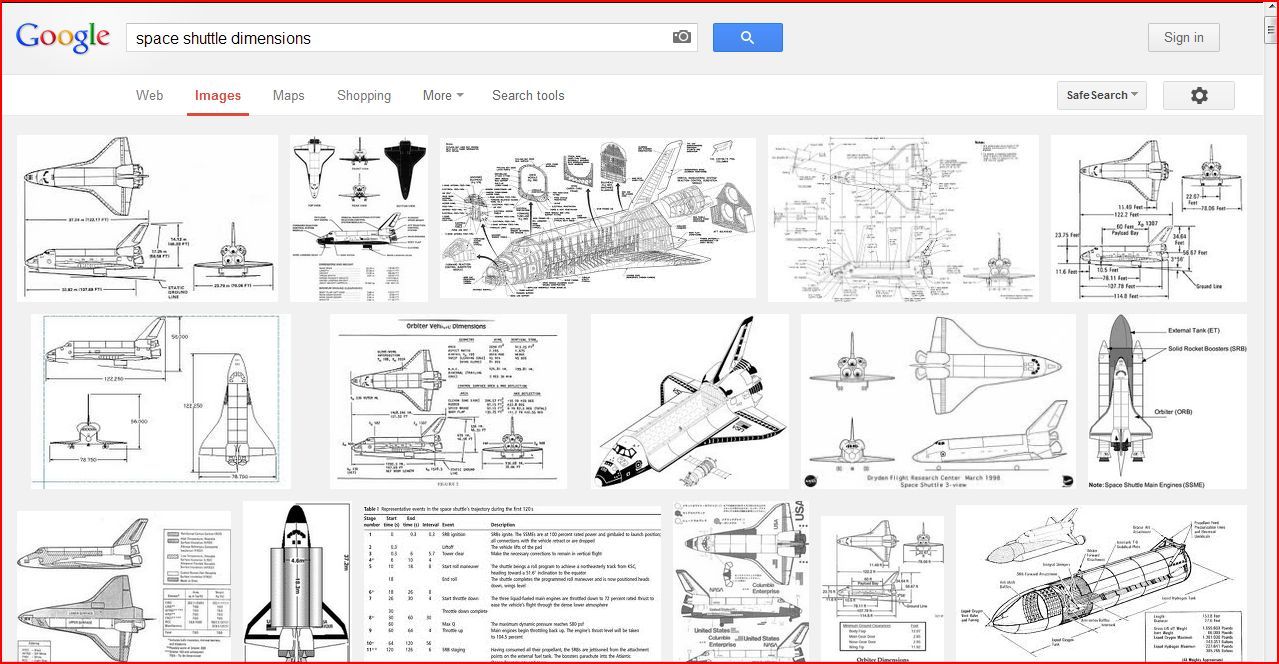
Task: Open the SafeSearch dropdown
Action: (1100, 95)
